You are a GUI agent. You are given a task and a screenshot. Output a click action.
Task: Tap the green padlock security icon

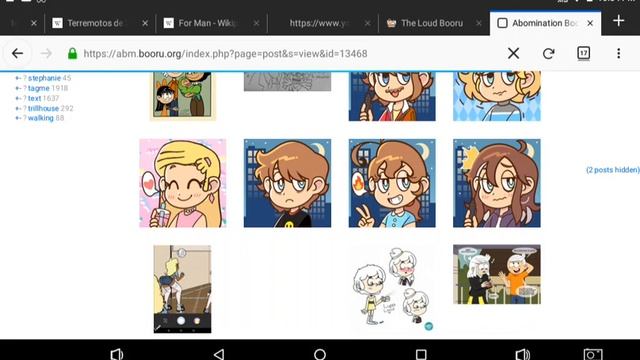point(72,53)
